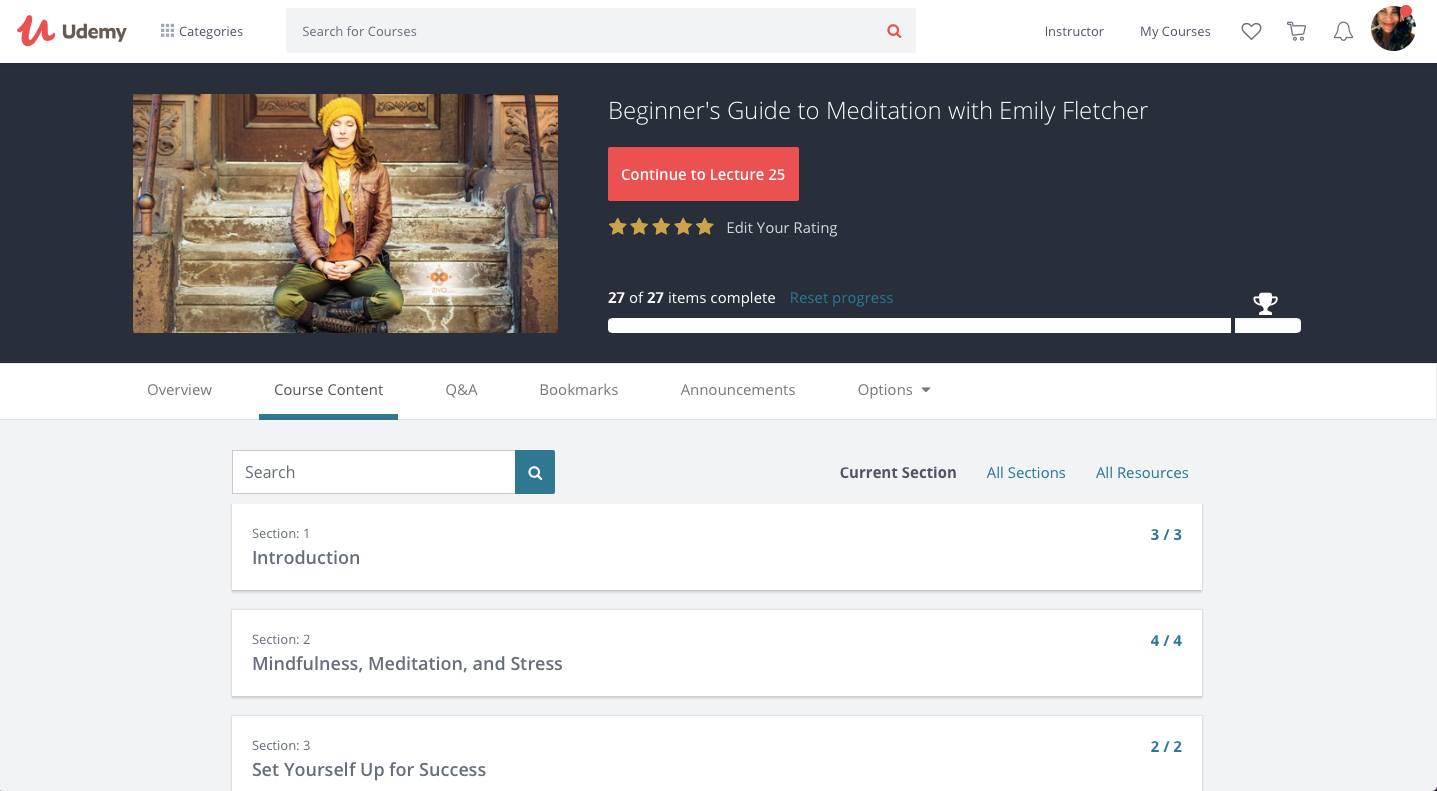Switch to the Overview tab
1437x791 pixels.
coord(179,390)
